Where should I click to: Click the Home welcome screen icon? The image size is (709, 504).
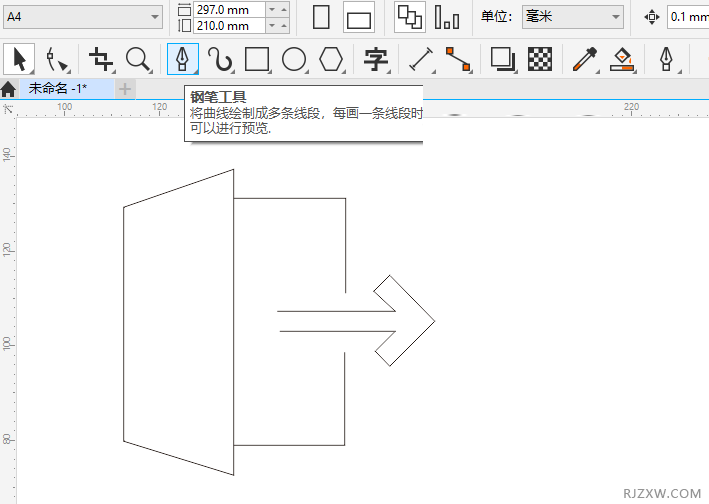(x=8, y=89)
